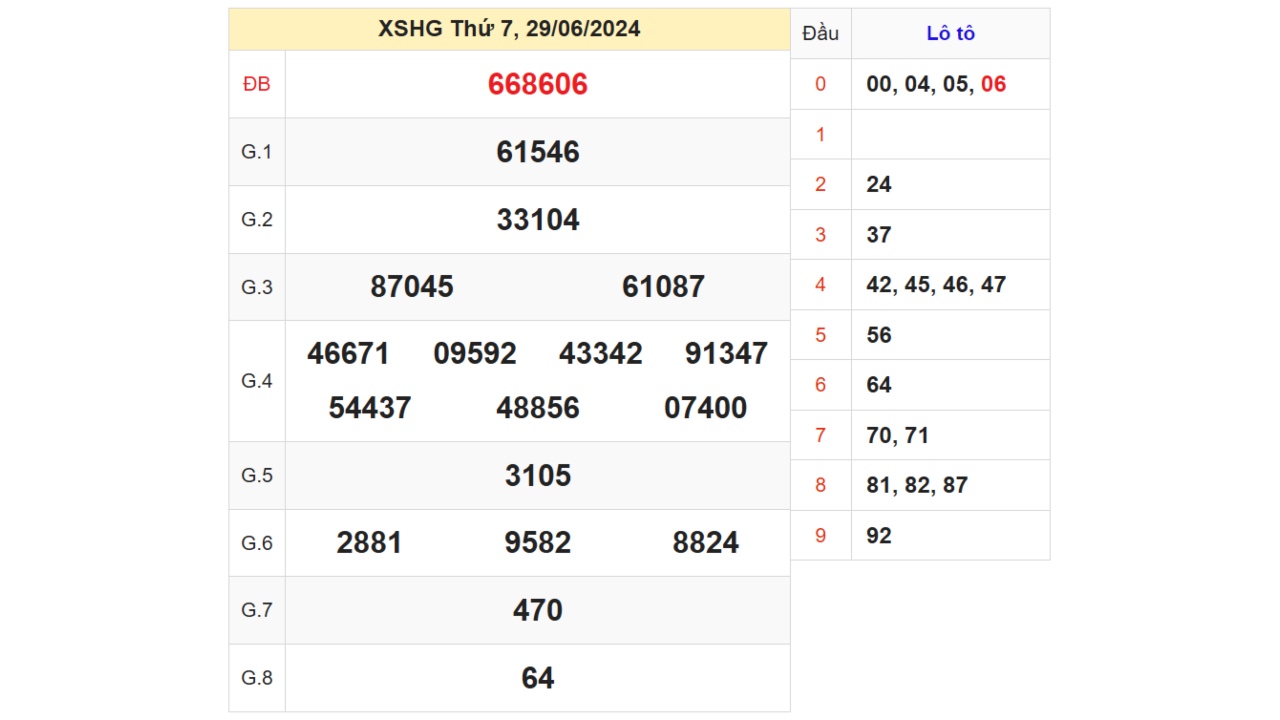Click the G.5 row label

click(x=257, y=476)
